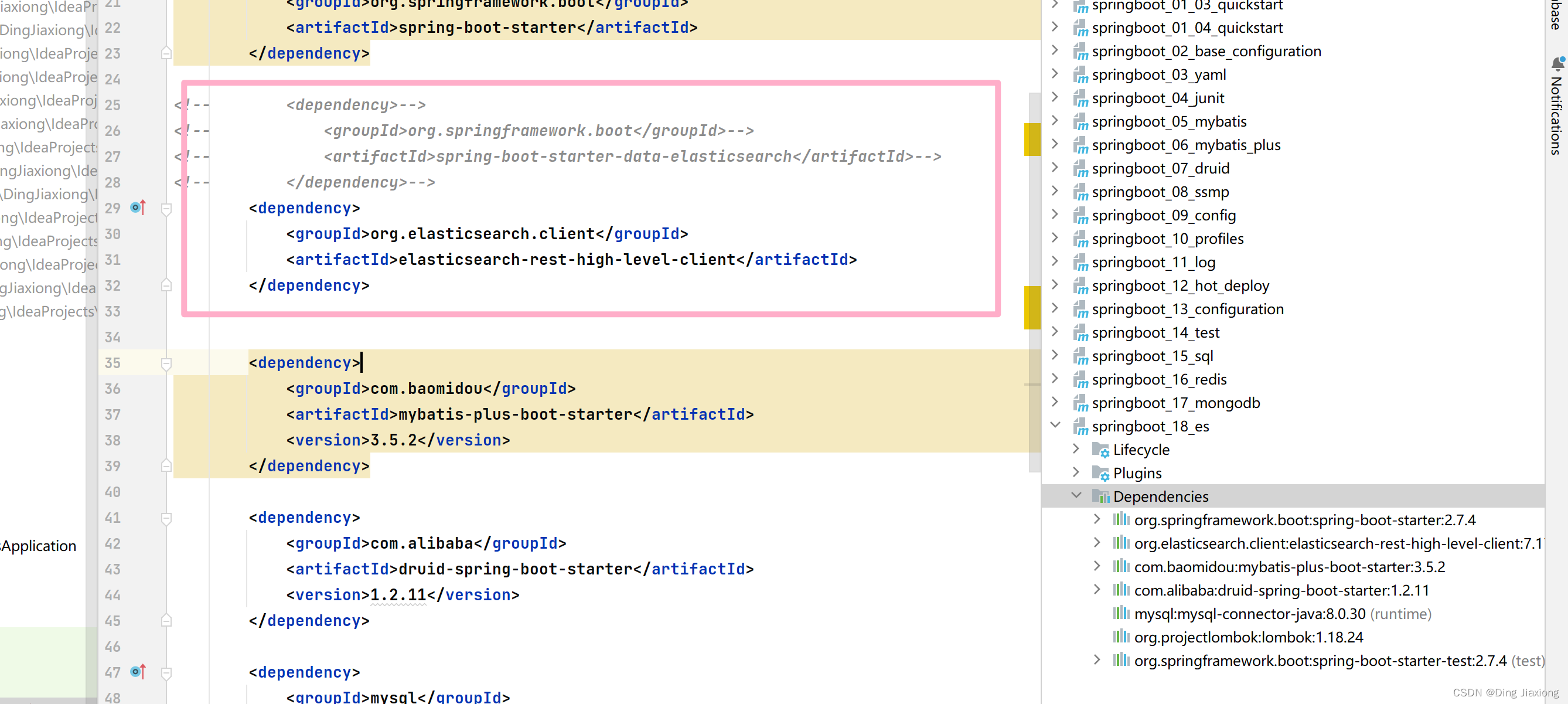This screenshot has height=704, width=1568.
Task: Select the springboot_12_hot_deploy module name
Action: [x=1180, y=285]
